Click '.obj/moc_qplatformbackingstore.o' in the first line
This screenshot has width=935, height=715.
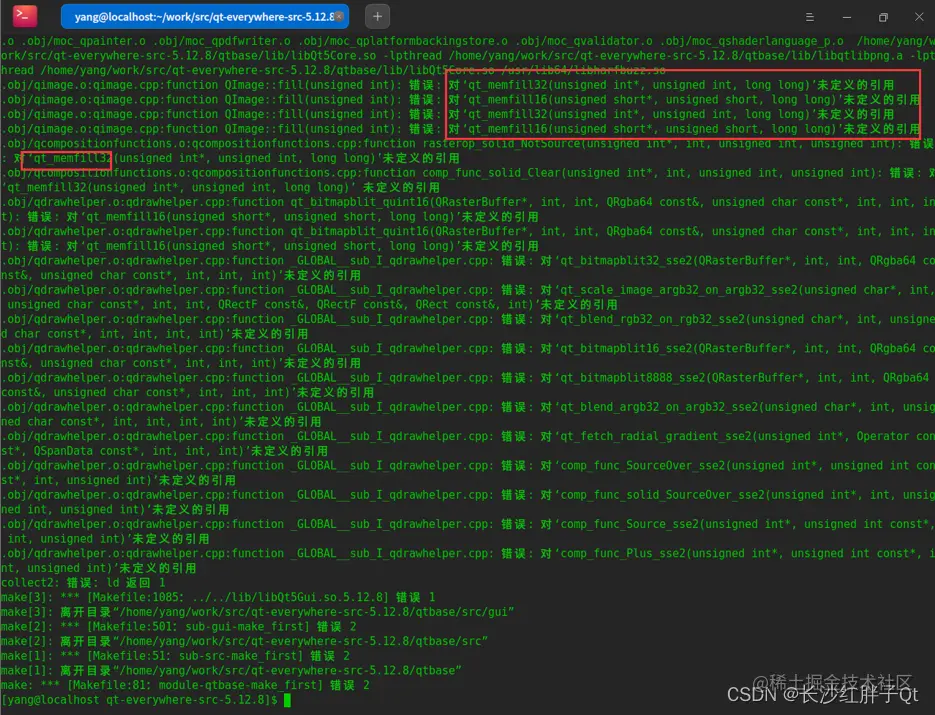pyautogui.click(x=403, y=41)
